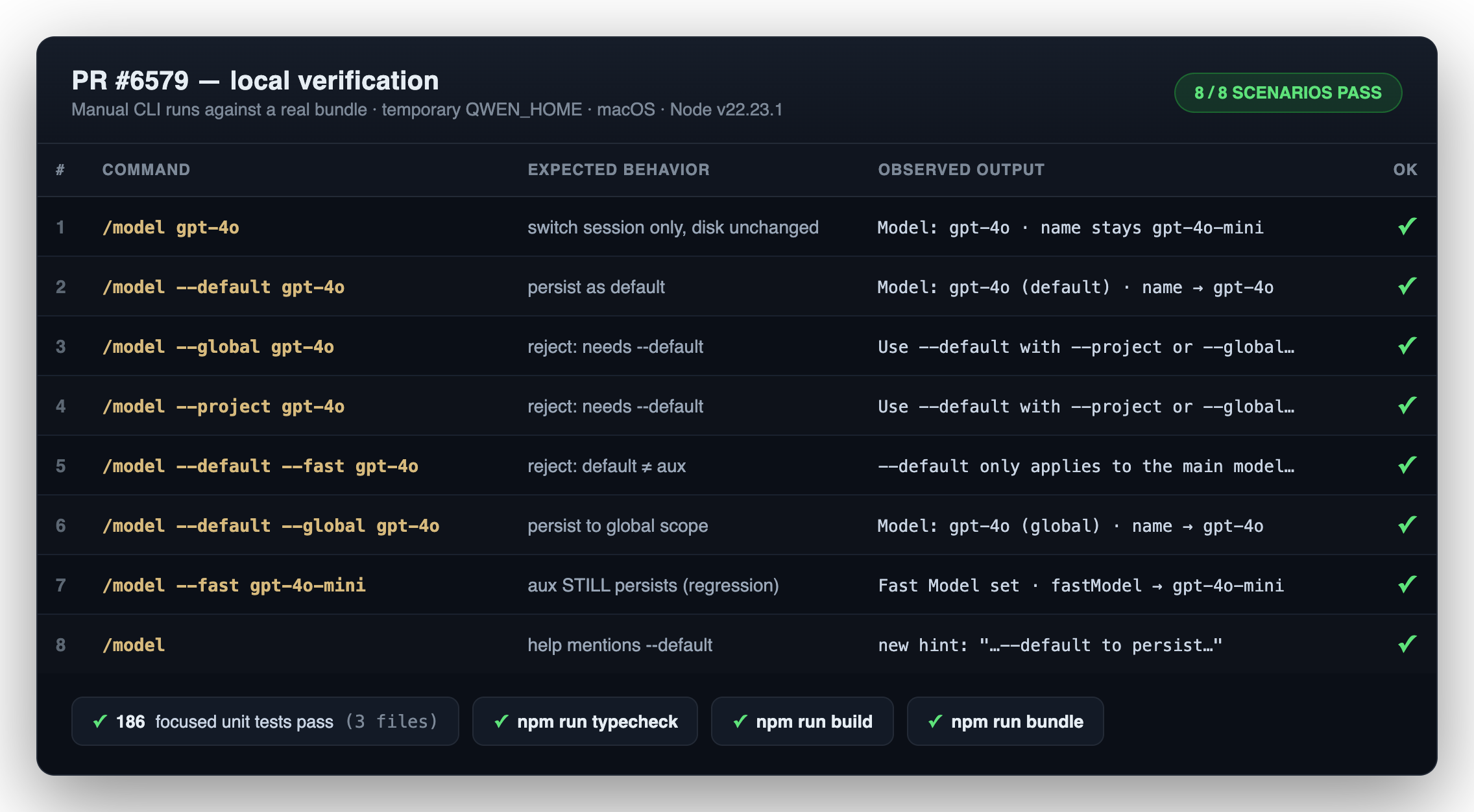The width and height of the screenshot is (1474, 812).
Task: Click the checkmark beside npm run typecheck
Action: pyautogui.click(x=501, y=721)
